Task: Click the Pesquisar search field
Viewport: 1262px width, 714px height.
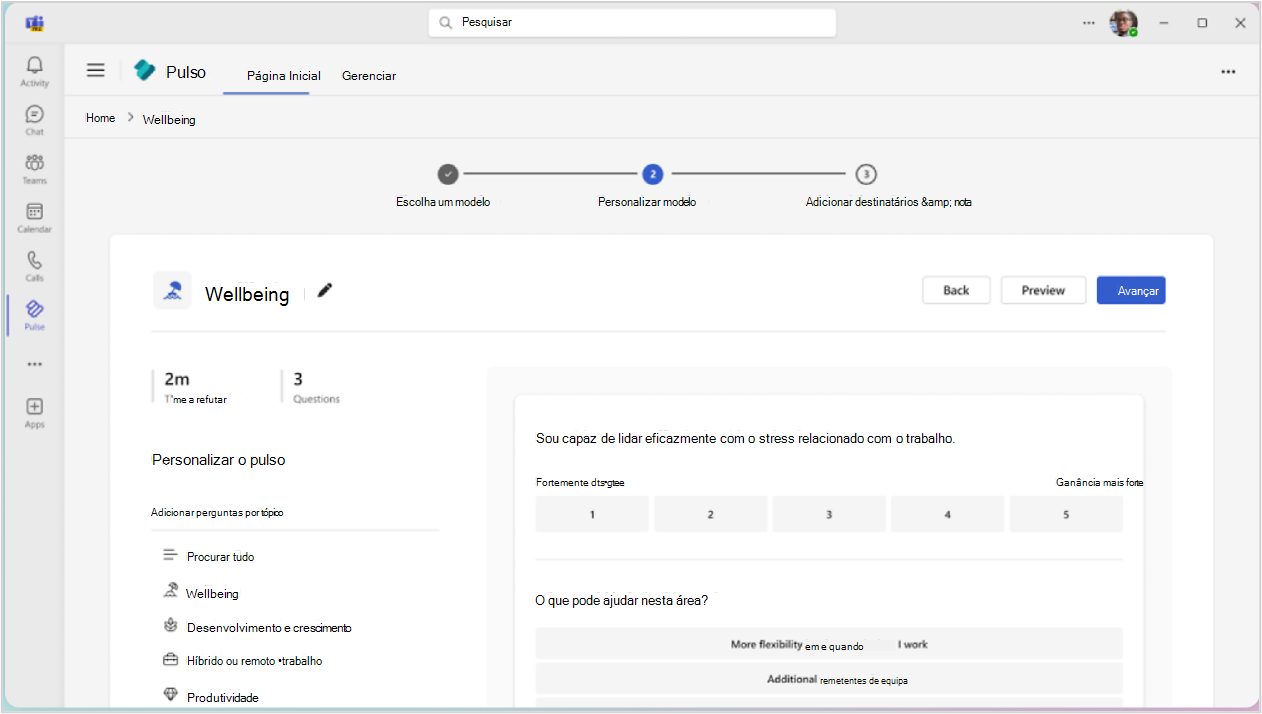Action: coord(632,22)
